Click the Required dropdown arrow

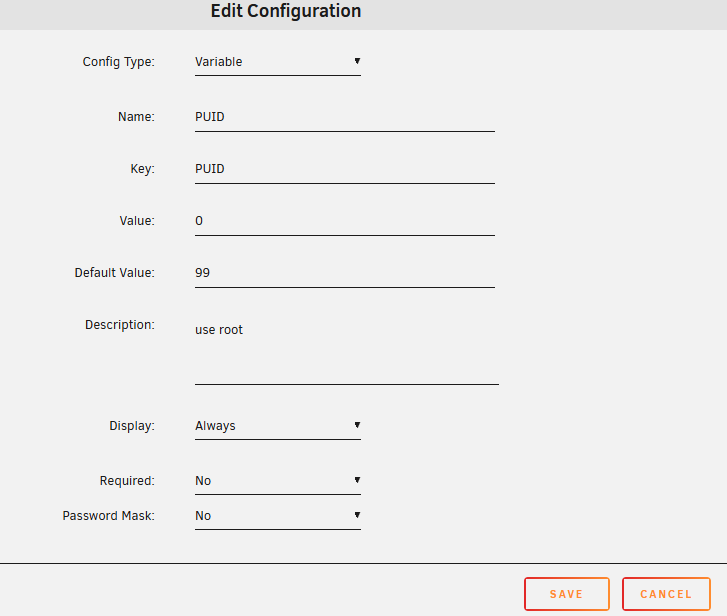point(357,480)
